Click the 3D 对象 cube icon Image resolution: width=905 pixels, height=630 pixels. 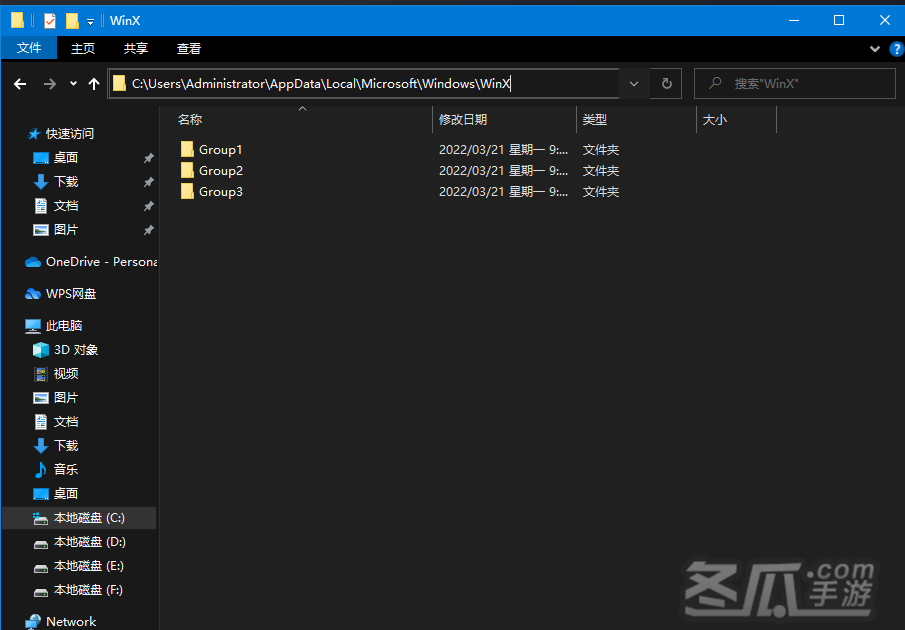40,350
